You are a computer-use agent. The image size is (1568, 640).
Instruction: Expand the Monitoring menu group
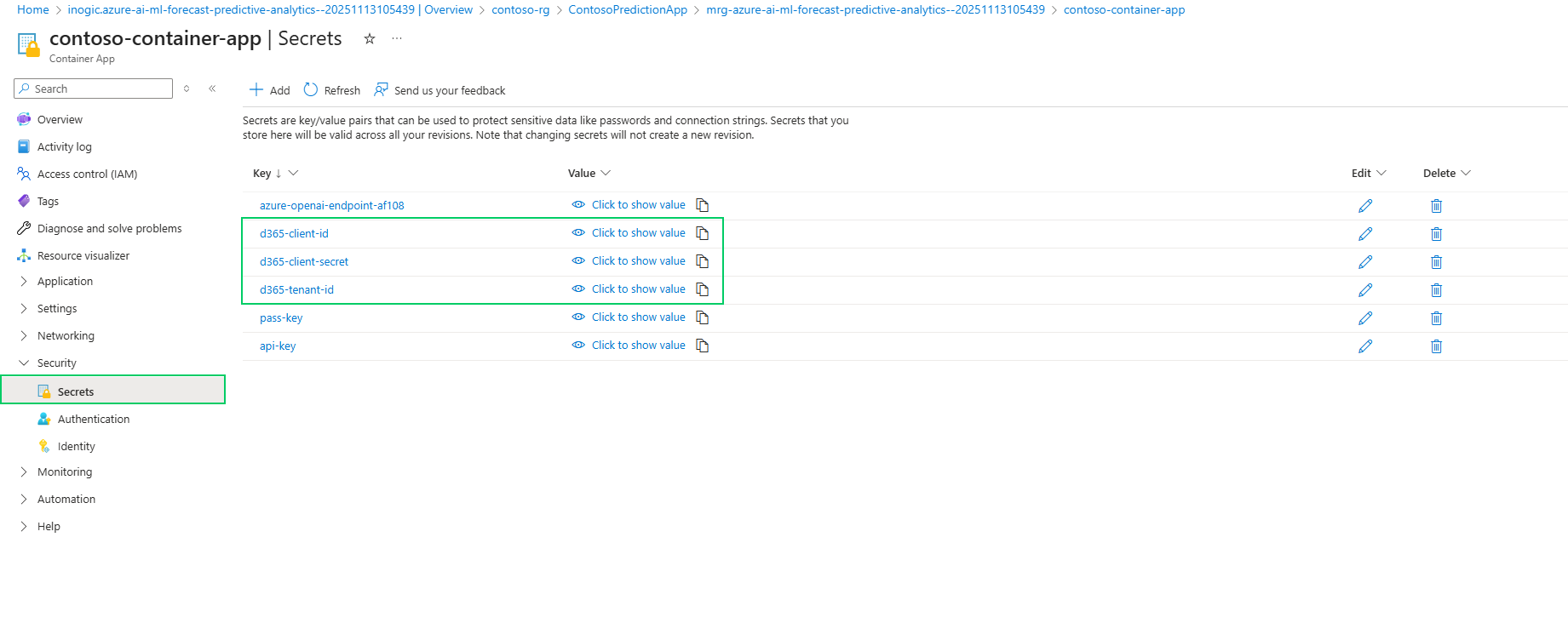[x=64, y=472]
